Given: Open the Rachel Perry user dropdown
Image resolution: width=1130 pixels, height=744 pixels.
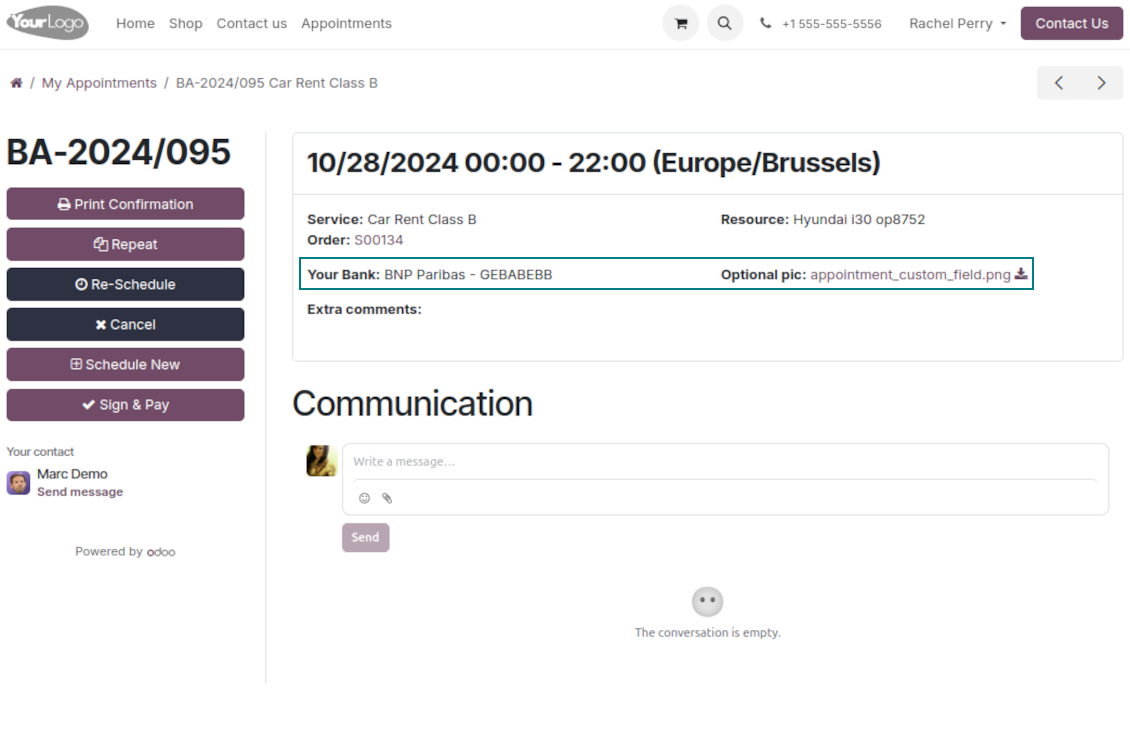Looking at the screenshot, I should [x=957, y=24].
